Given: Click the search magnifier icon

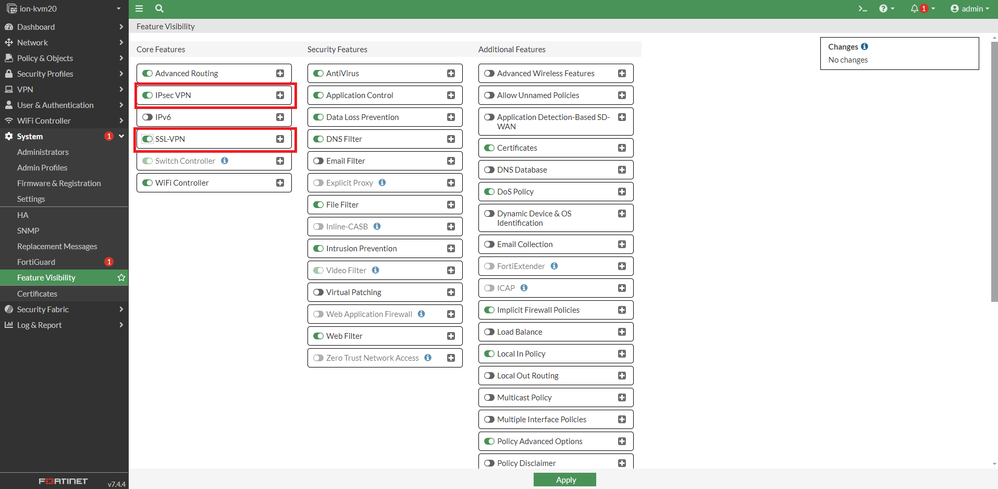Looking at the screenshot, I should (x=159, y=9).
